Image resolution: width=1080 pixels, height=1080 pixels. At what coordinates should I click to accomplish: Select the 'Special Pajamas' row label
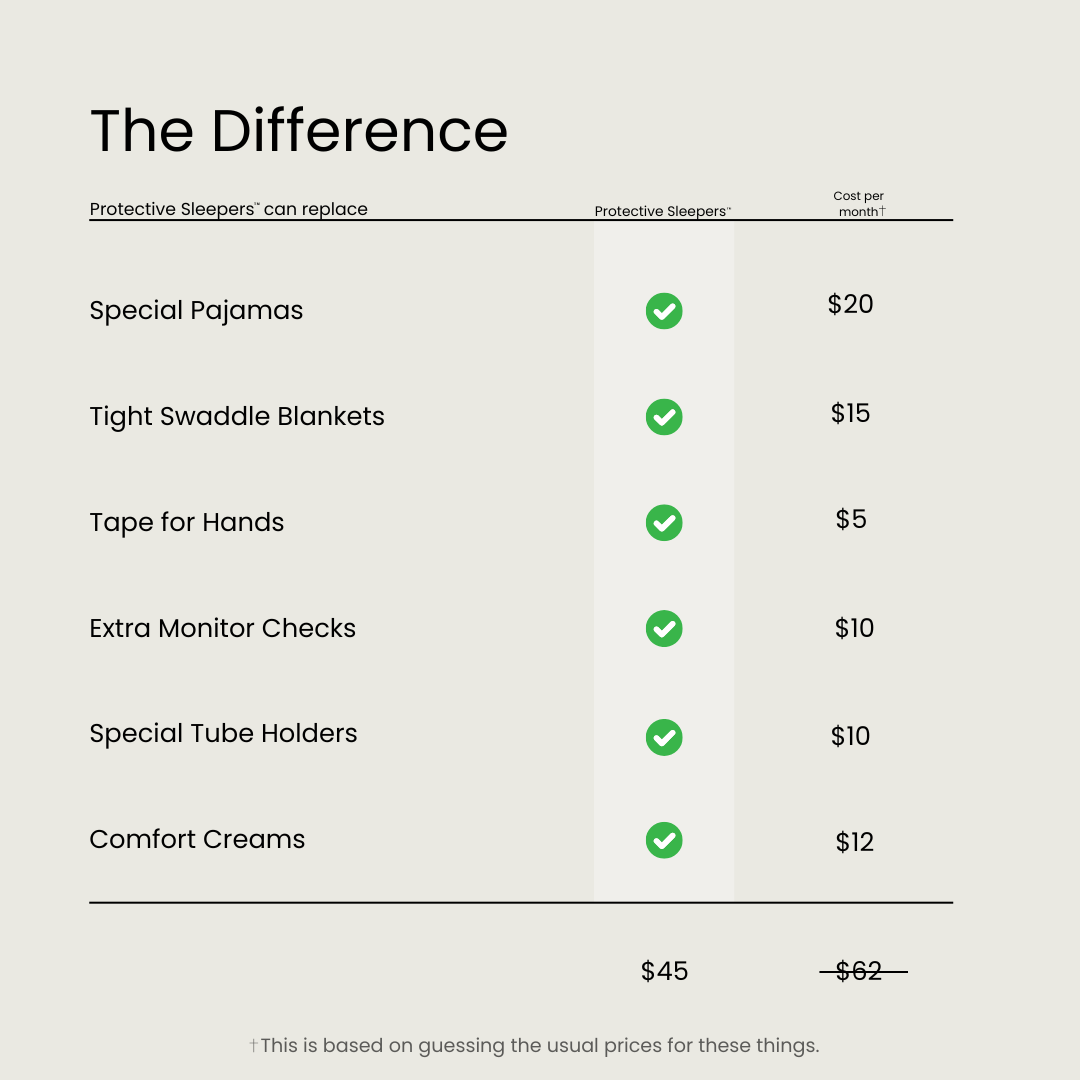(x=196, y=311)
